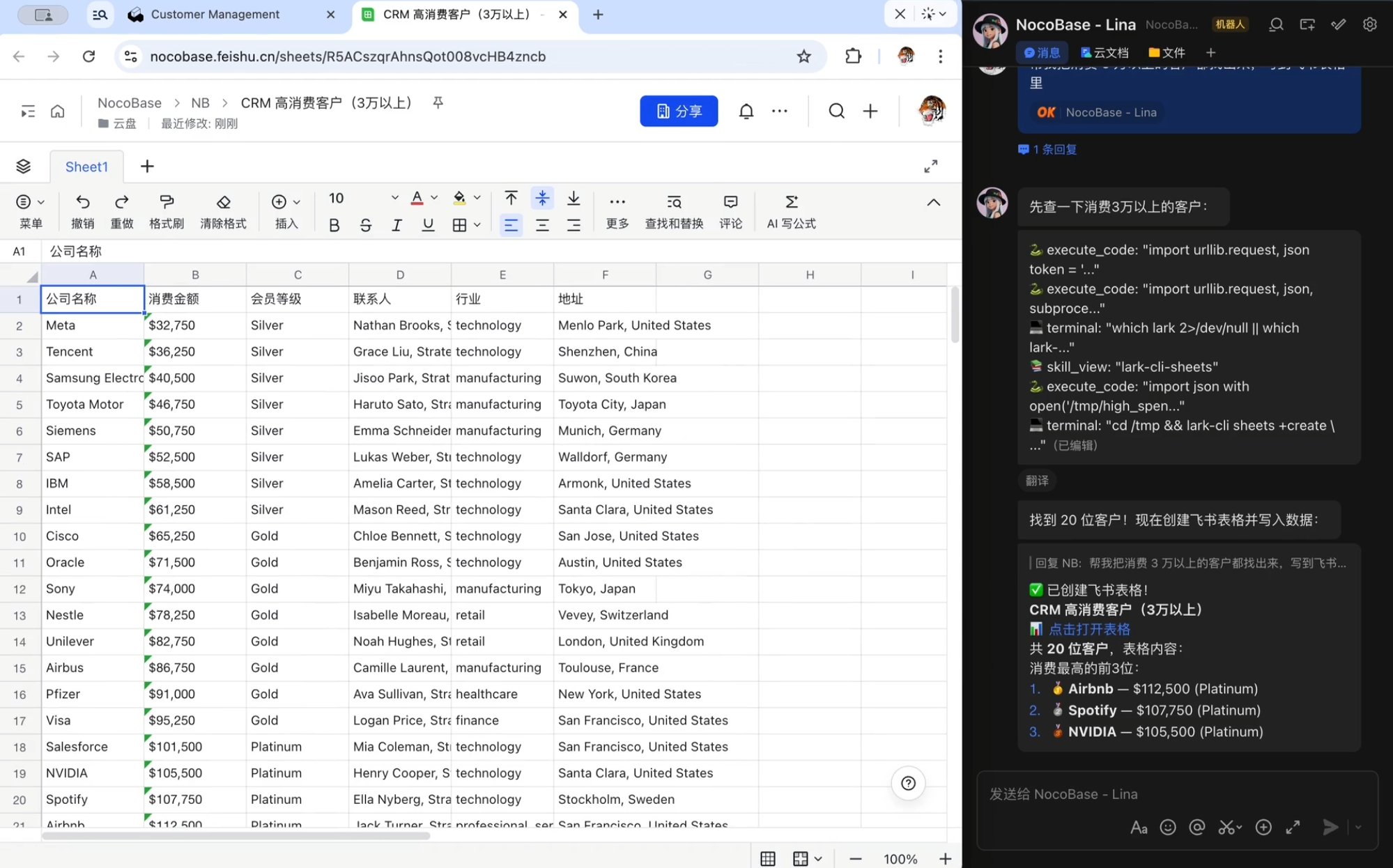1393x868 pixels.
Task: Click the translate button under message
Action: [1036, 481]
